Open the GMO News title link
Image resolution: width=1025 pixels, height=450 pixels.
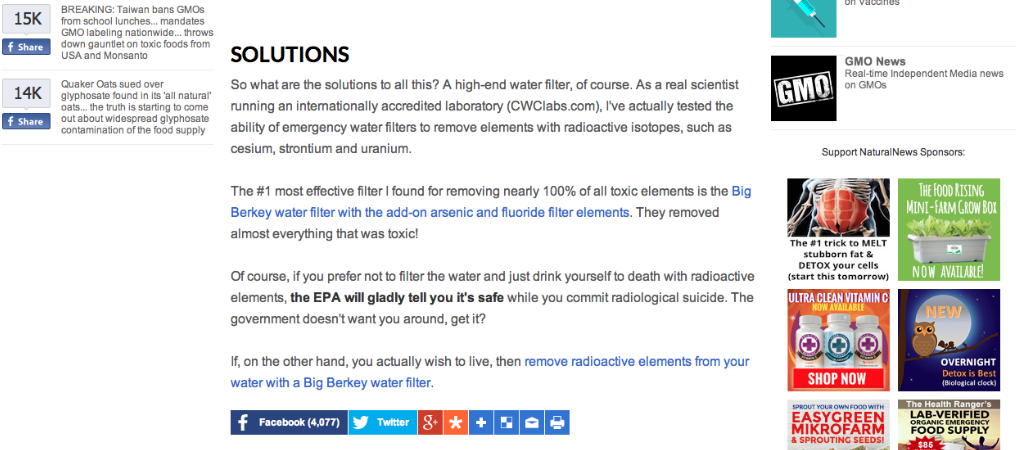[875, 62]
